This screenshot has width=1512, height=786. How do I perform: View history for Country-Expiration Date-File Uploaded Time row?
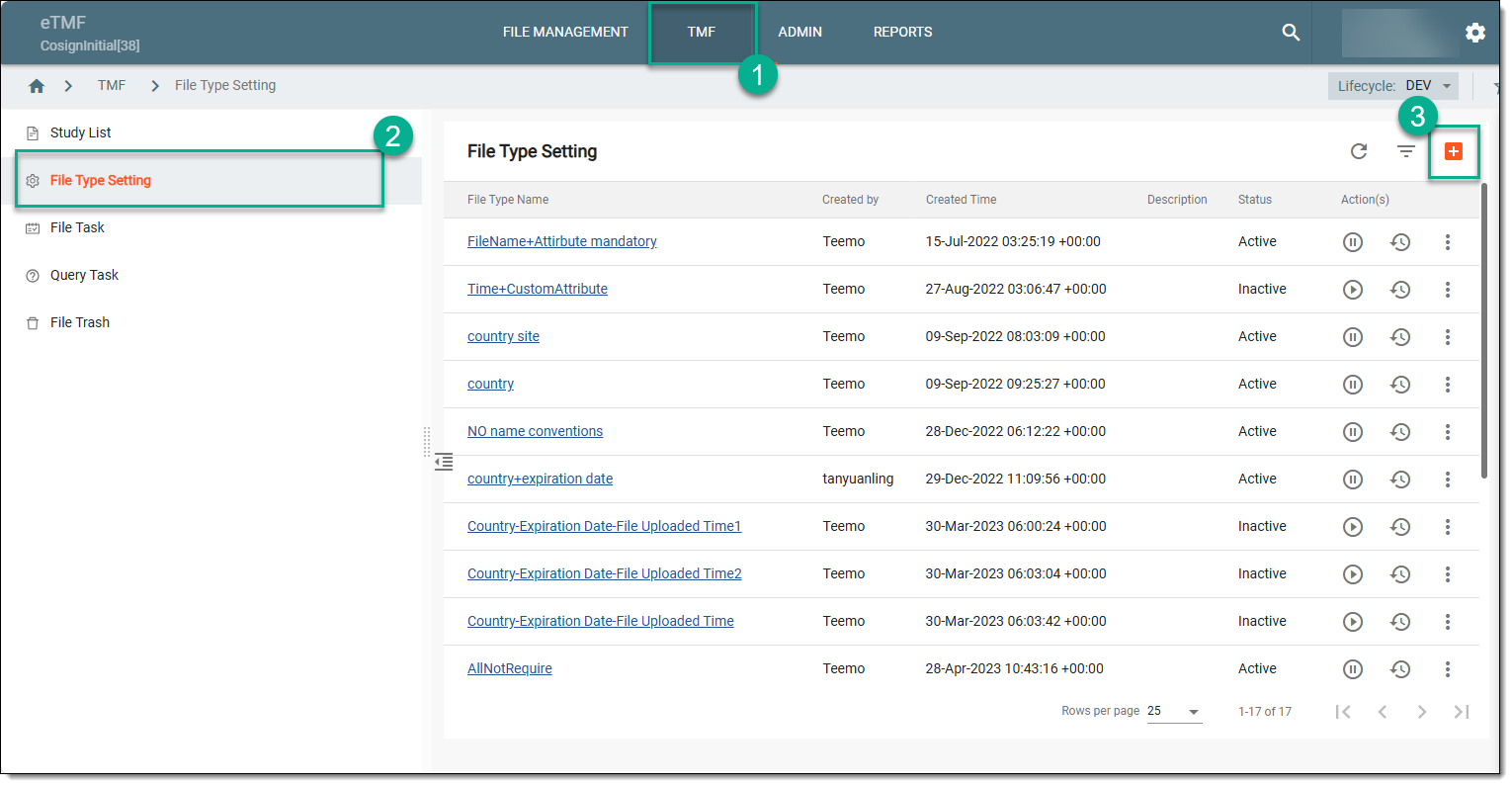pyautogui.click(x=1400, y=622)
